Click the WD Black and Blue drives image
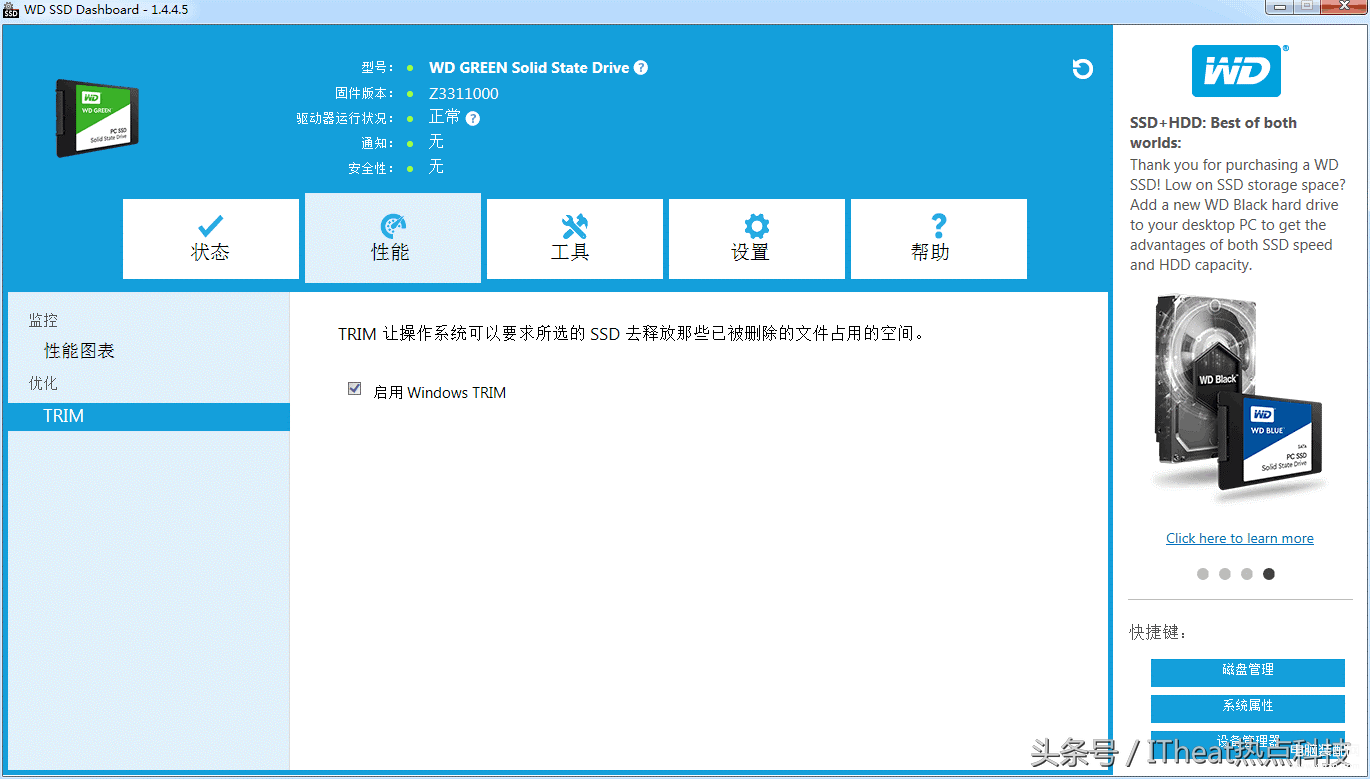Viewport: 1370px width, 779px height. click(x=1239, y=398)
